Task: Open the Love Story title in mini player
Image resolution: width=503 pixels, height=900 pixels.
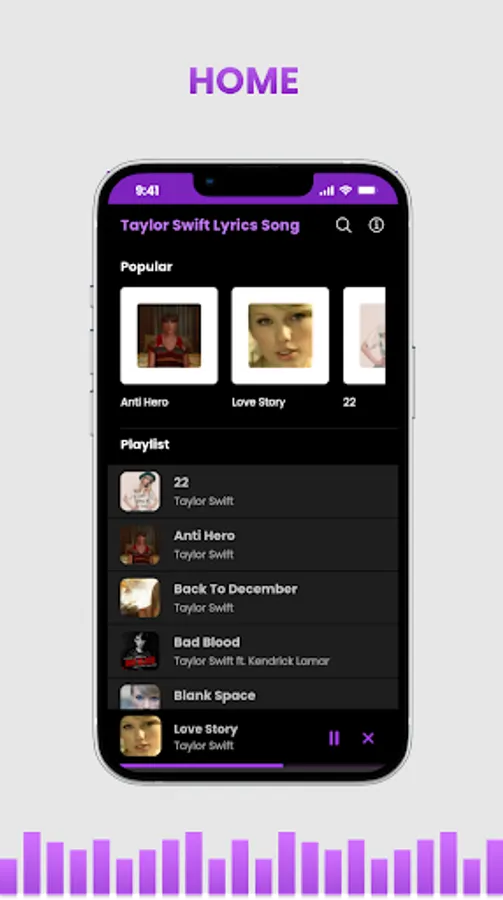Action: pos(206,729)
